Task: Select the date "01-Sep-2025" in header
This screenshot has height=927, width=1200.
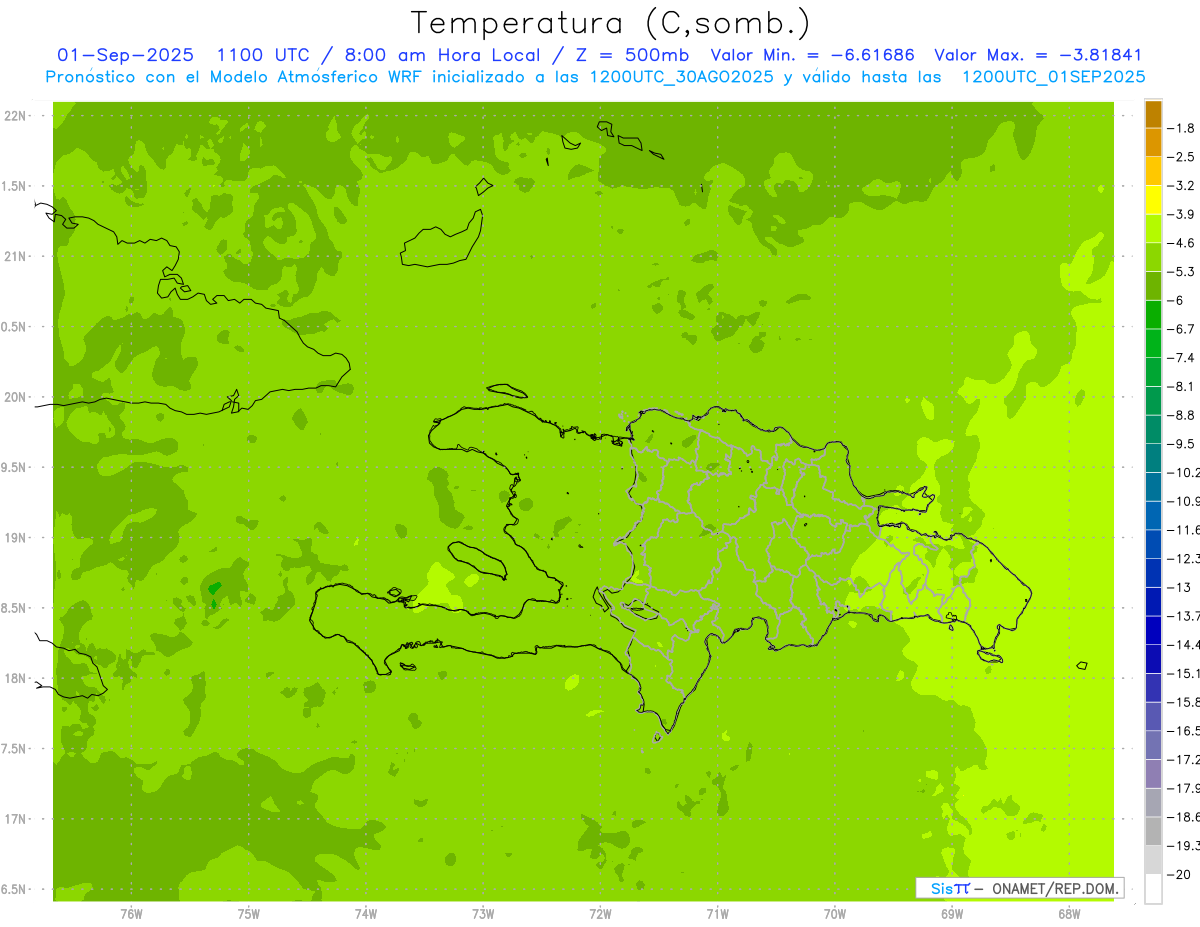Action: 126,55
